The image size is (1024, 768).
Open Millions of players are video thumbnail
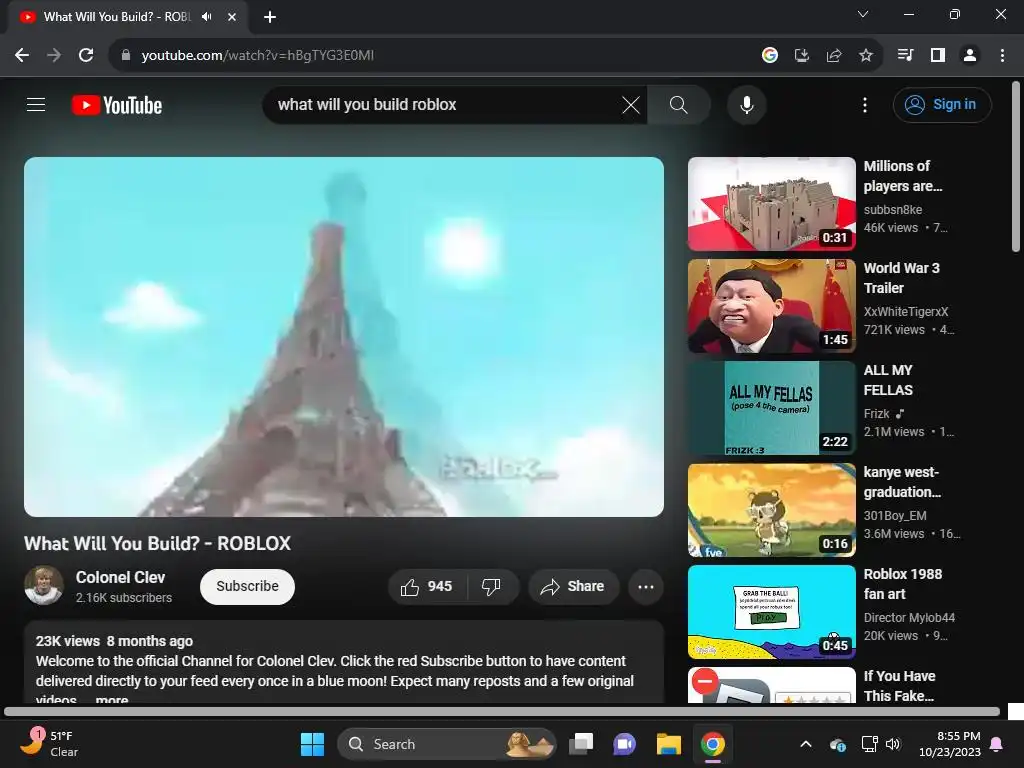(x=771, y=204)
